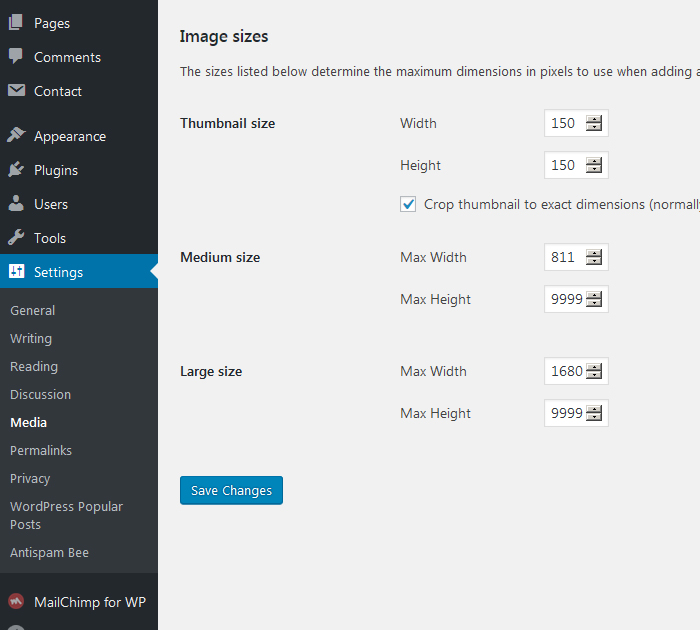The width and height of the screenshot is (700, 630).
Task: Decrease Thumbnail Height with down arrow
Action: point(594,169)
